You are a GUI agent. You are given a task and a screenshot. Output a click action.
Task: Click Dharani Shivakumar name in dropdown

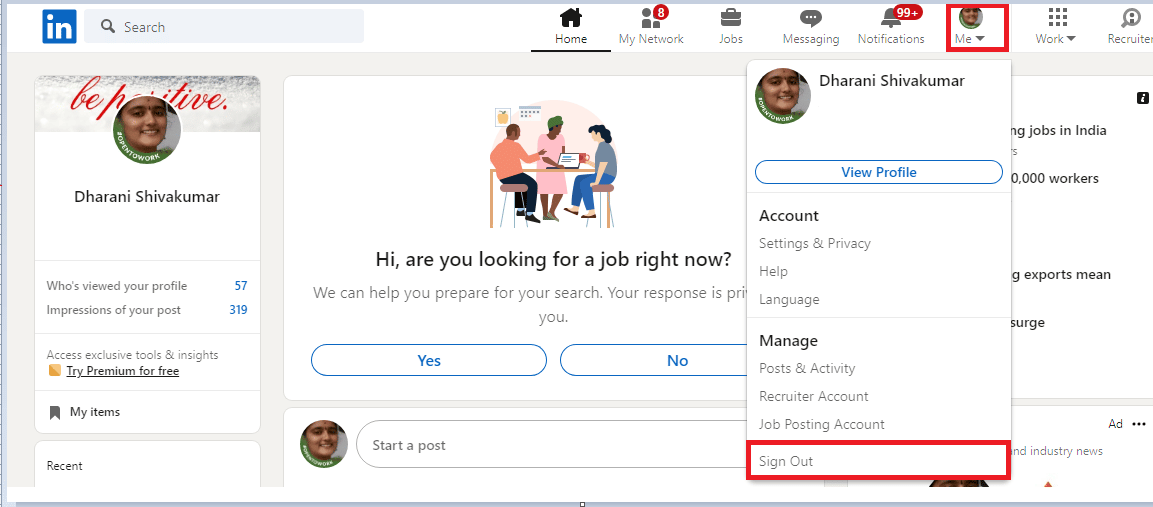pyautogui.click(x=892, y=81)
